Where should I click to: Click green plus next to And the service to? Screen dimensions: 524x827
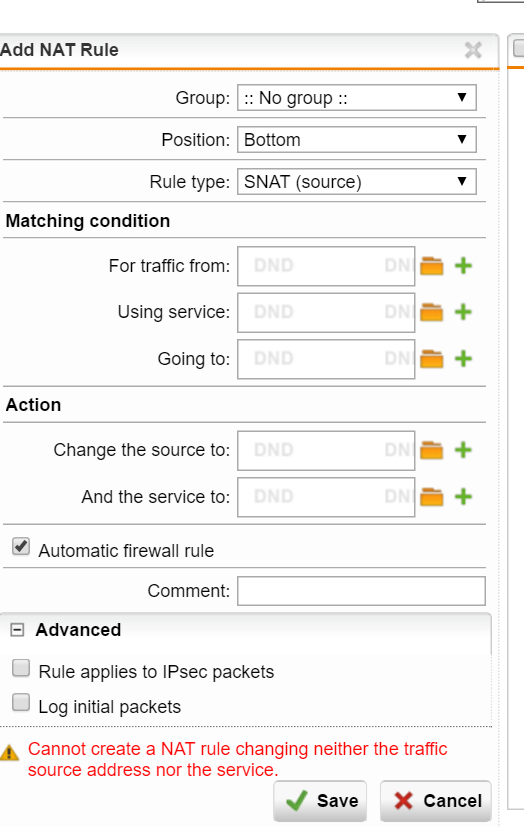point(463,497)
